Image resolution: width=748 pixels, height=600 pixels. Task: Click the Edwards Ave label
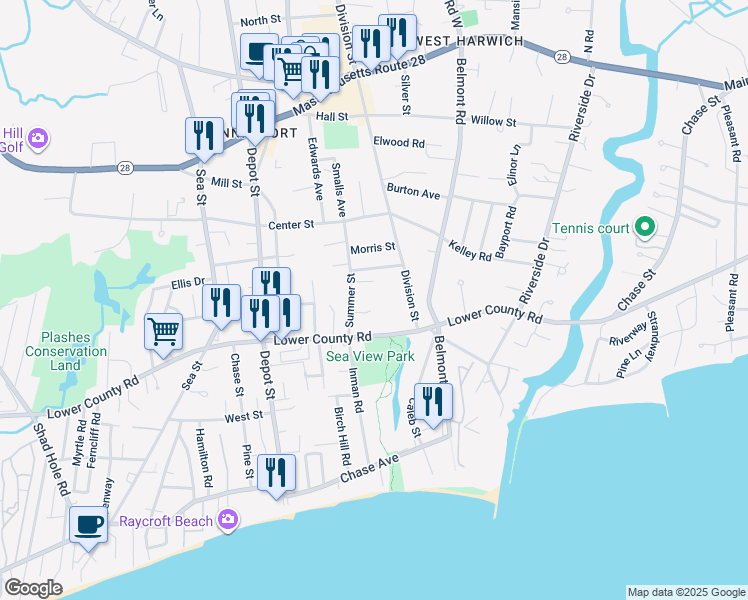[316, 169]
